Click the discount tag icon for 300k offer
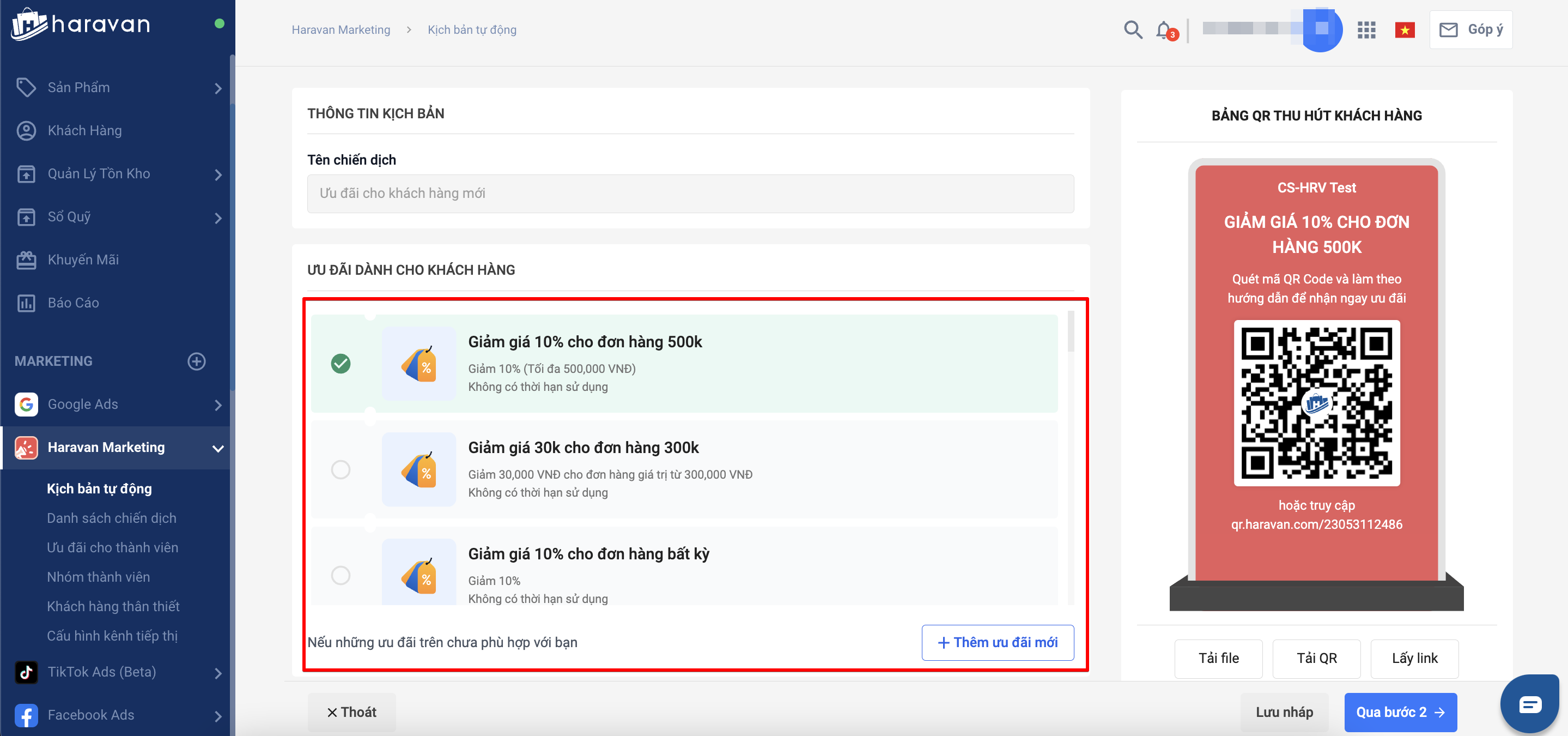 click(419, 469)
